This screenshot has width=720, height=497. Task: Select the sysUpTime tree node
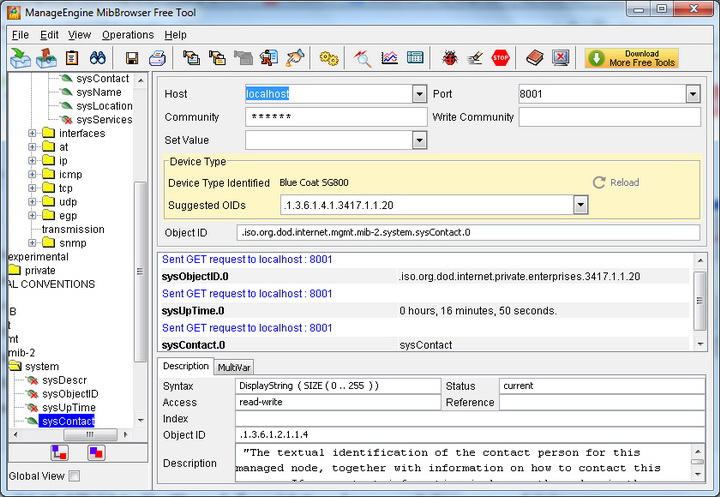click(69, 407)
